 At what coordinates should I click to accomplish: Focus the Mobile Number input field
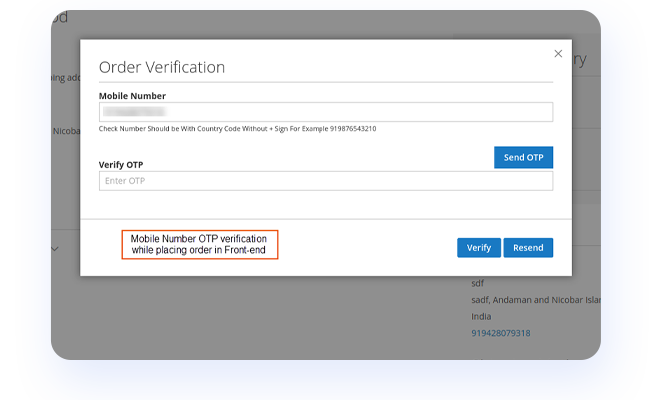click(x=325, y=112)
